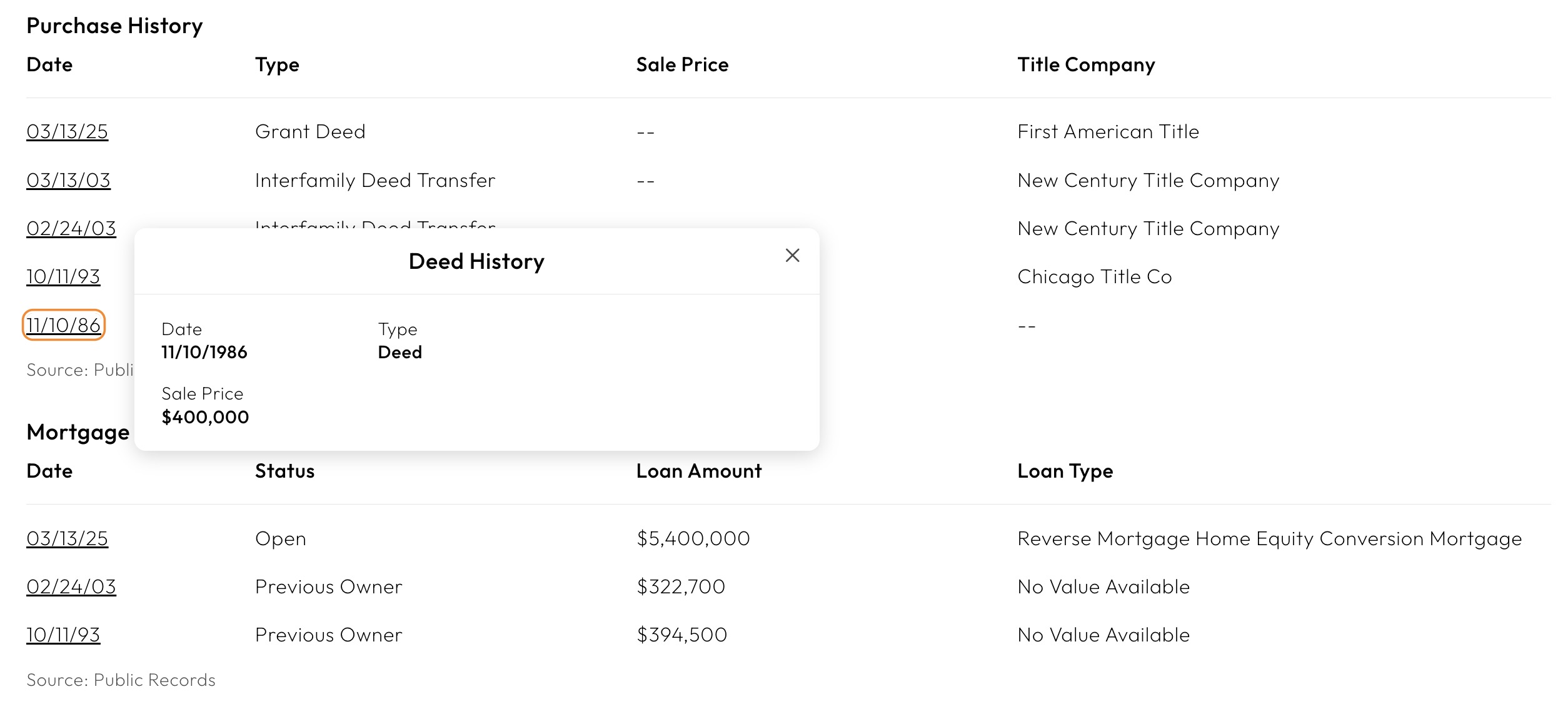Open the 02/24/03 purchase history record
The width and height of the screenshot is (1568, 724).
pyautogui.click(x=71, y=229)
